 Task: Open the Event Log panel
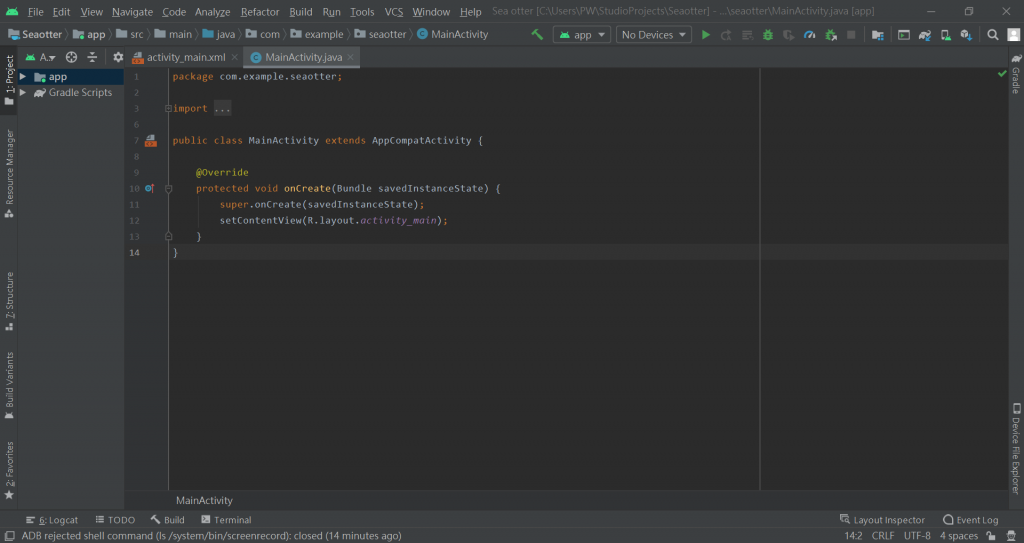coord(970,520)
